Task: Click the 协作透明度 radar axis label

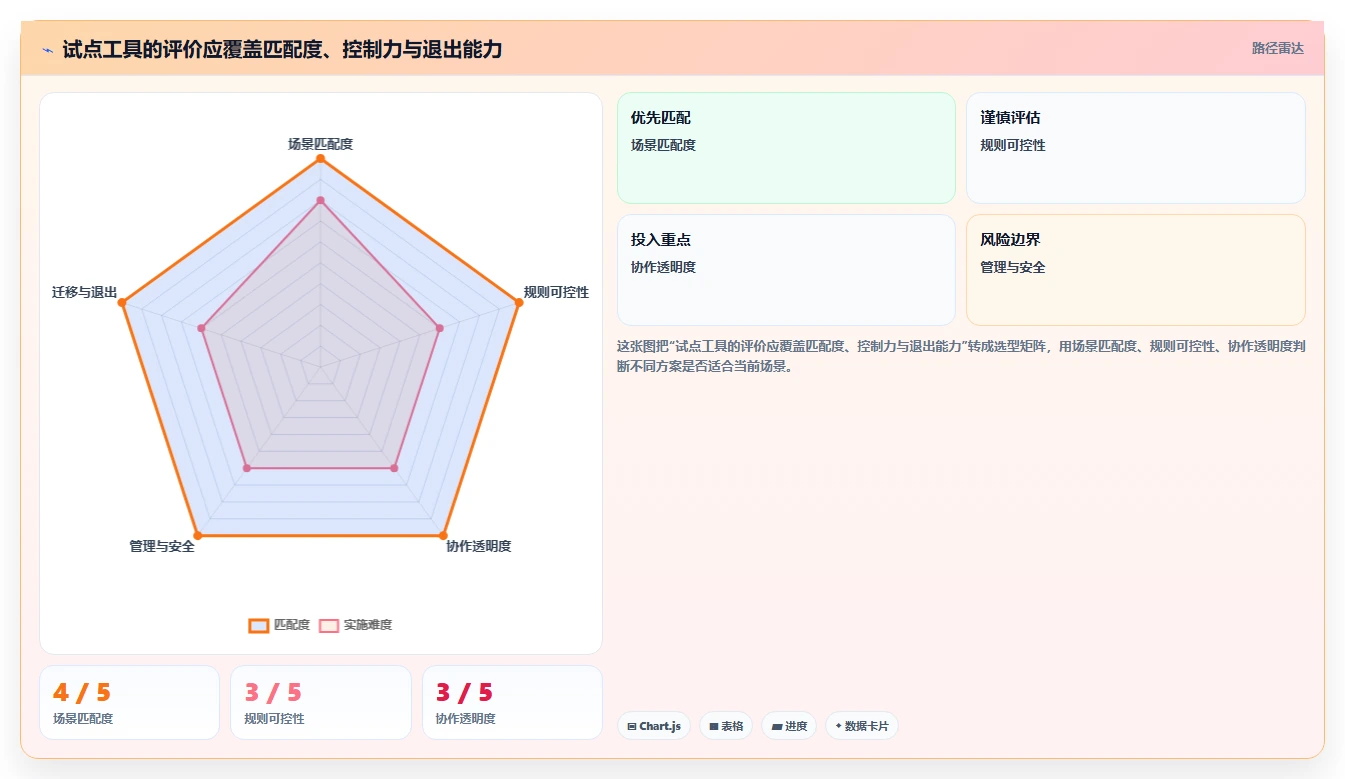Action: click(x=478, y=546)
